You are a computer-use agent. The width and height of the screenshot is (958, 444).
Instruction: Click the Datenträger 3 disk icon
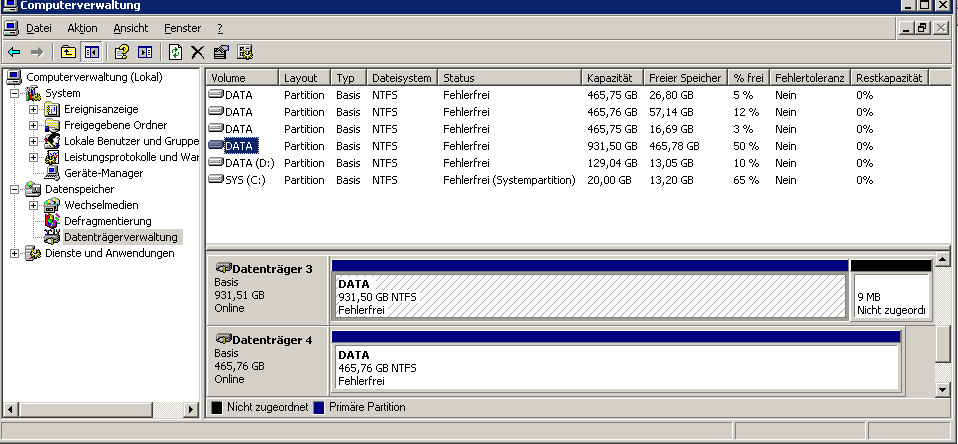click(x=224, y=269)
